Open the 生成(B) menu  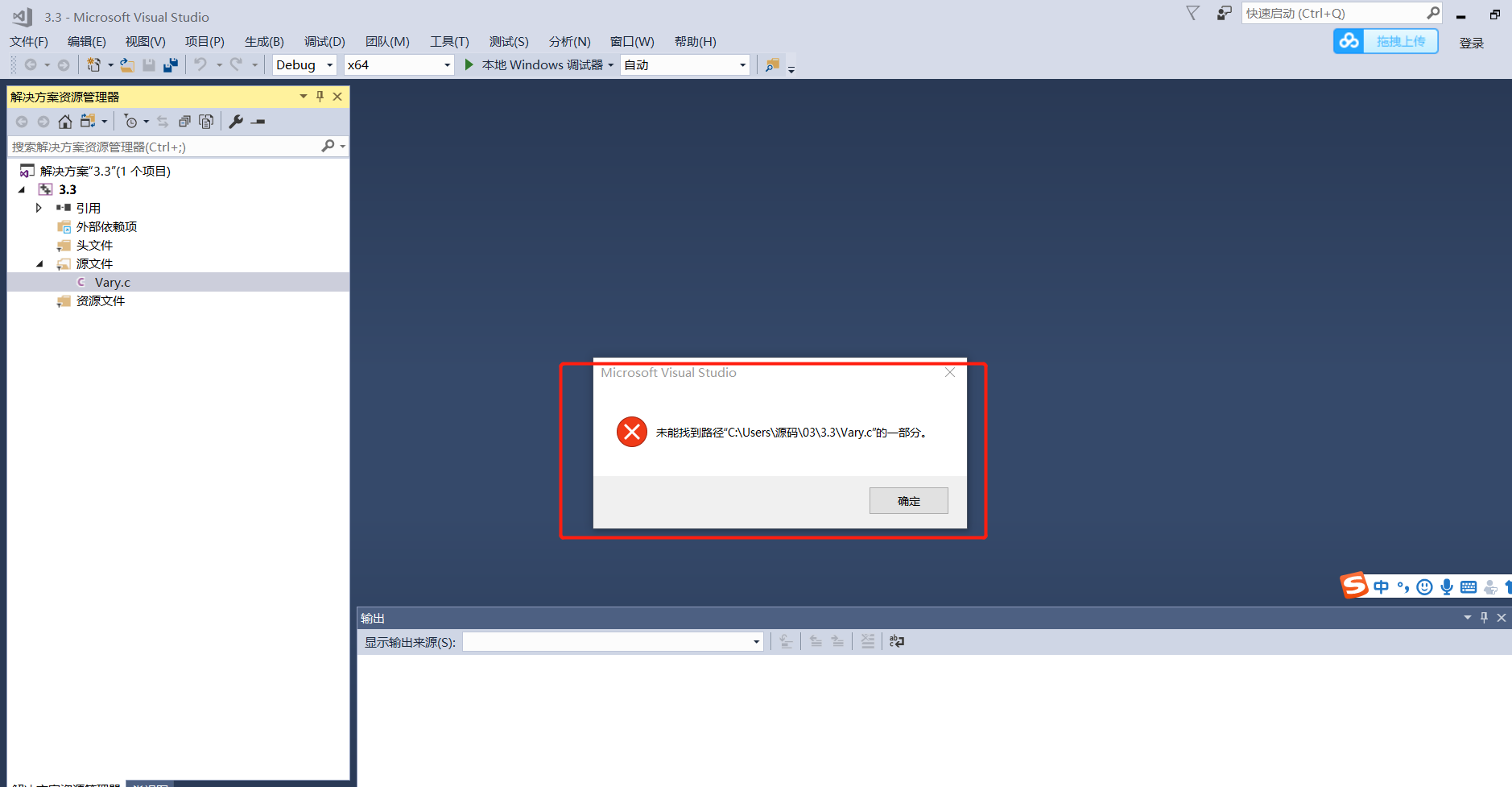[264, 41]
